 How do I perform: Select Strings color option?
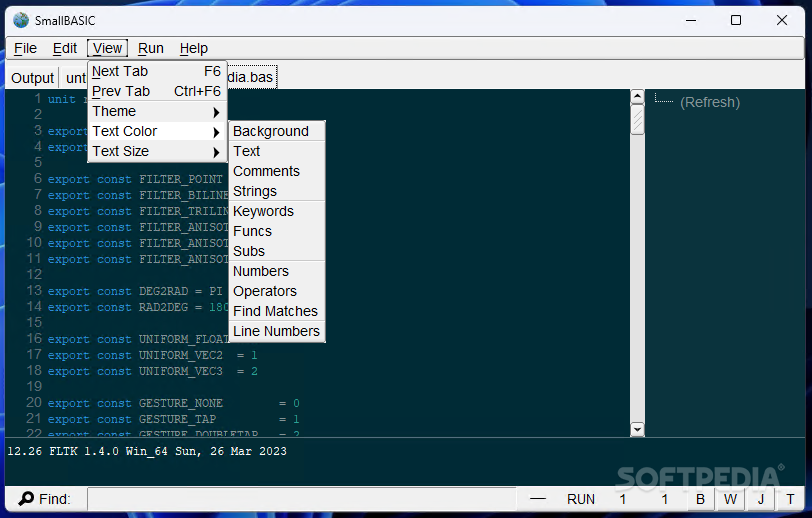[x=277, y=191]
